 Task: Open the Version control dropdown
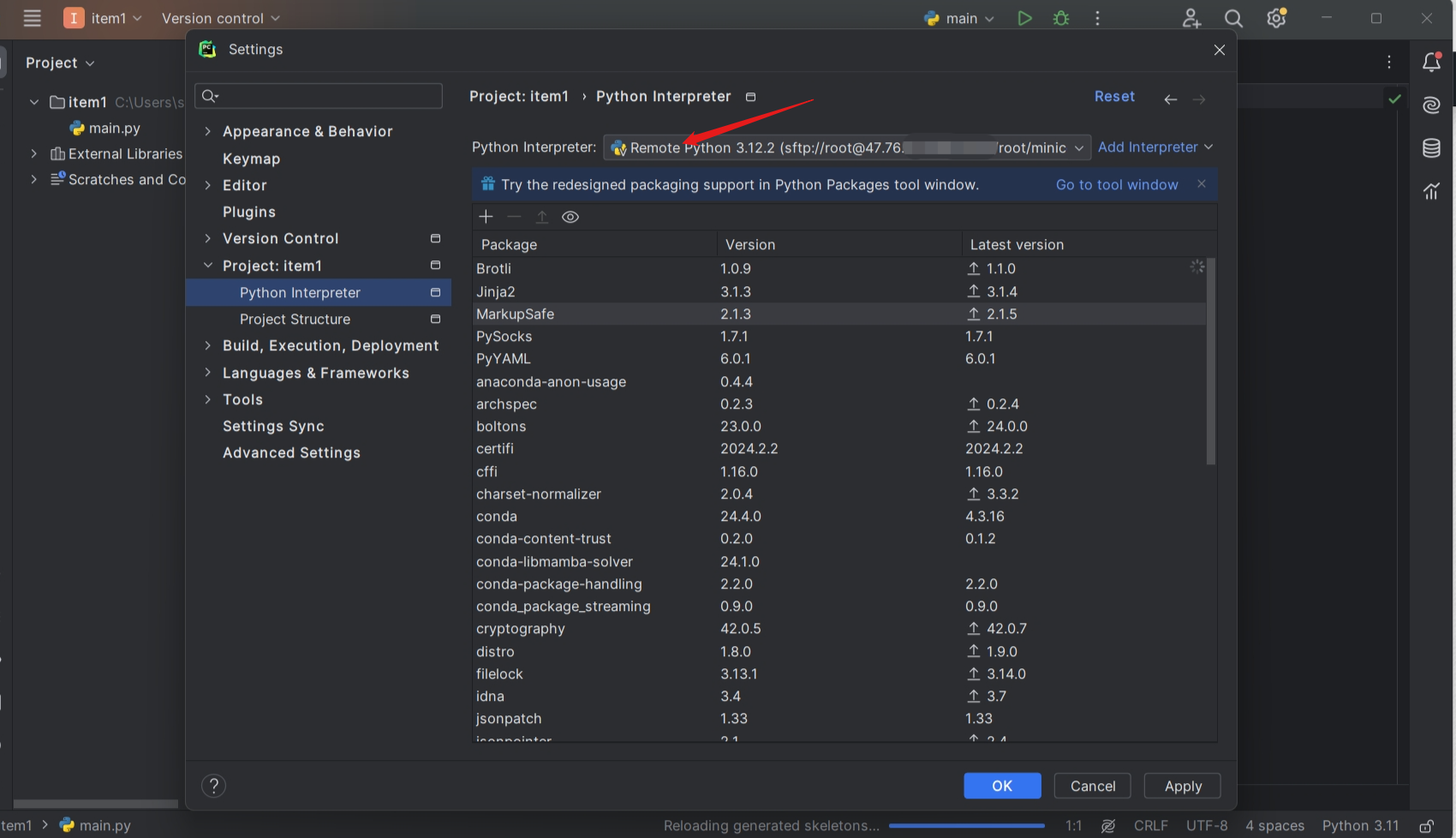(x=221, y=18)
